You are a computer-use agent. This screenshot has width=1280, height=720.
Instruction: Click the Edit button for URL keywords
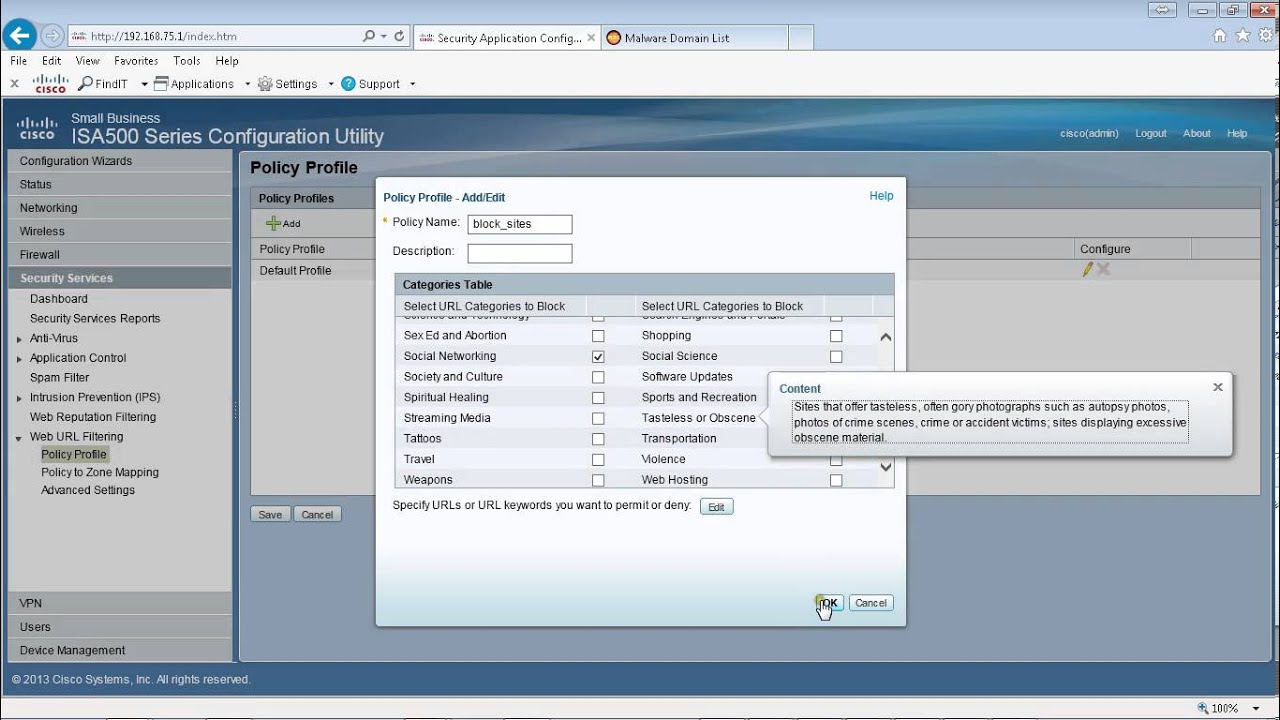pyautogui.click(x=716, y=507)
